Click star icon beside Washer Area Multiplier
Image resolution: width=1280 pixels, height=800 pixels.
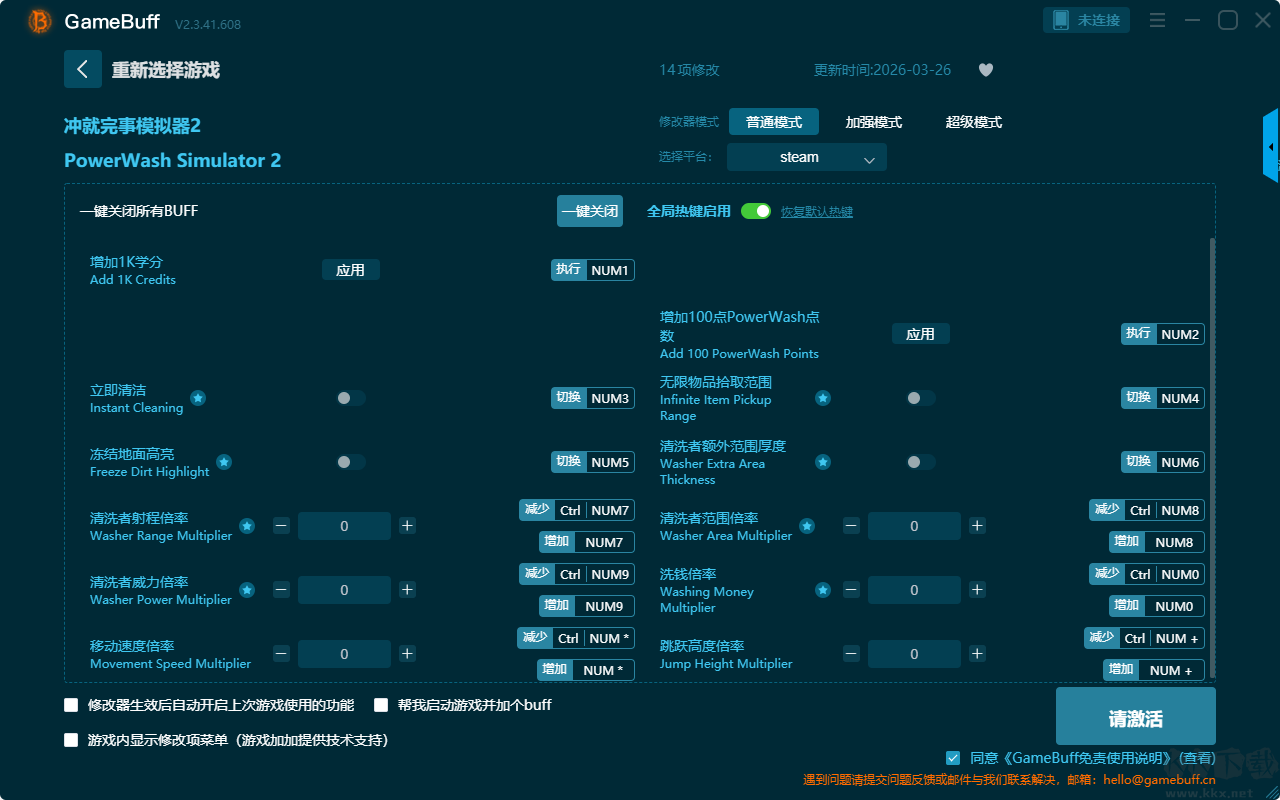pyautogui.click(x=806, y=526)
